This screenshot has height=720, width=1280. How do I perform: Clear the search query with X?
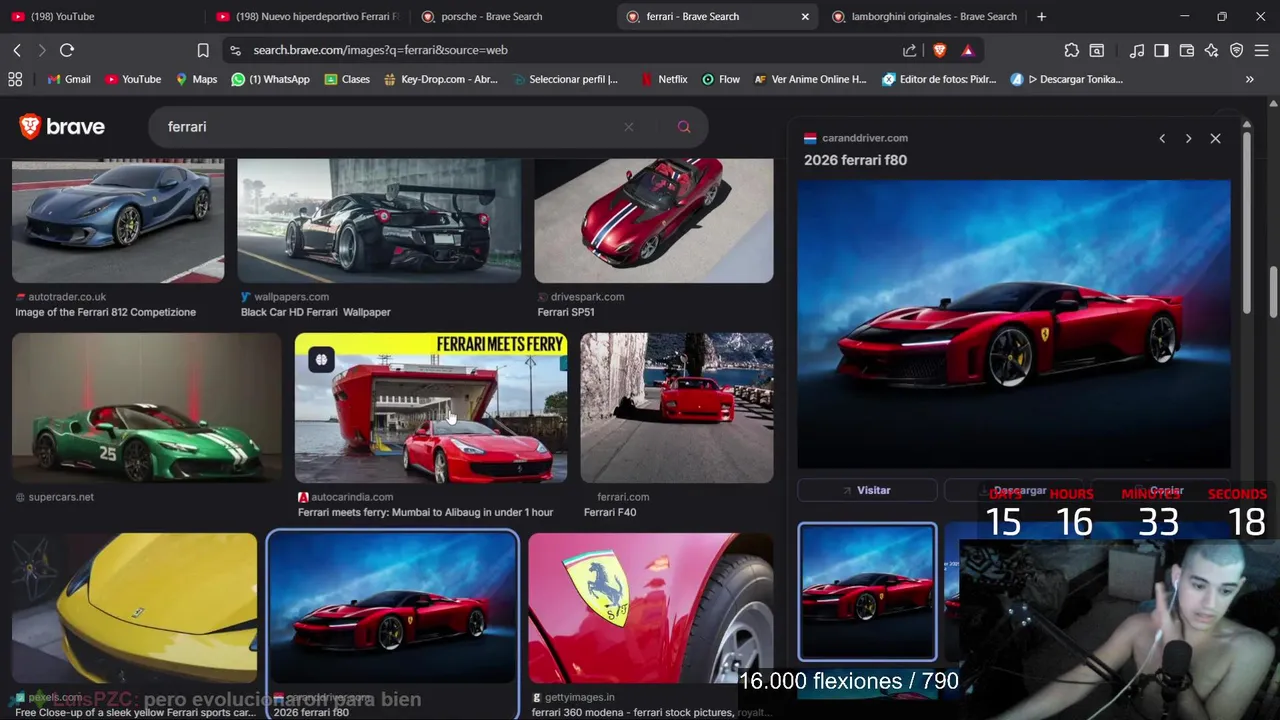[629, 127]
